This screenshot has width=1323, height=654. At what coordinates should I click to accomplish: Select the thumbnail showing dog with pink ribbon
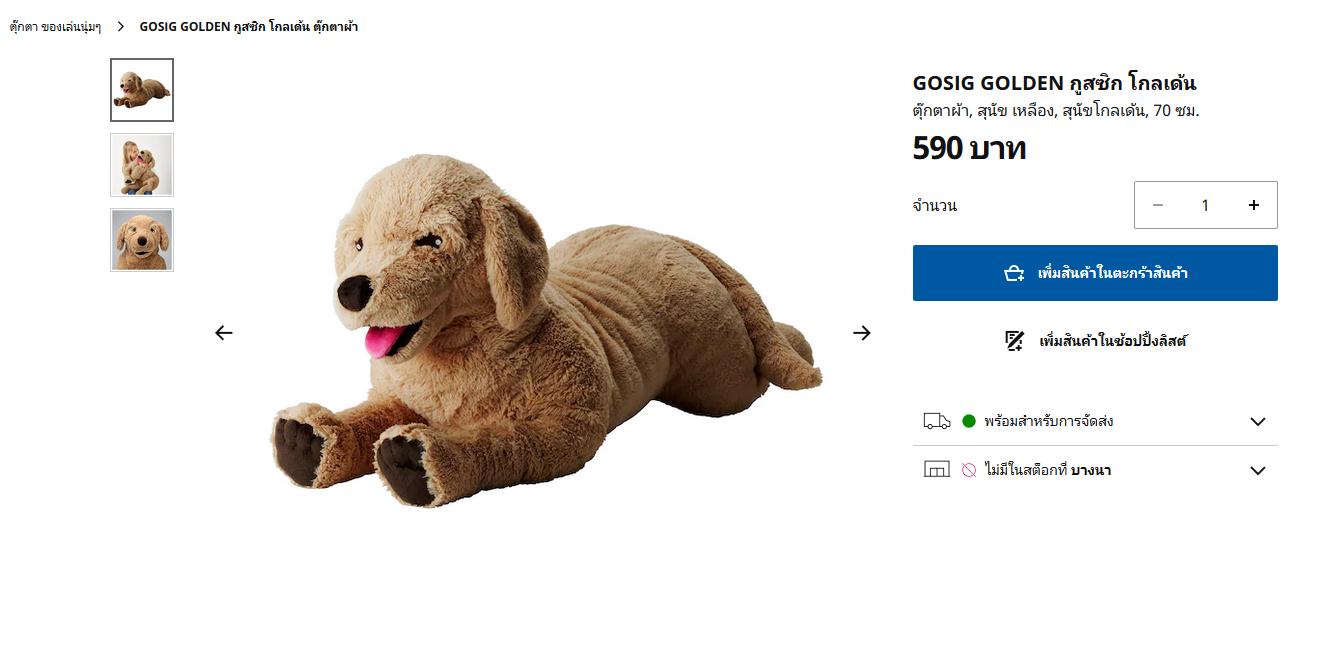point(141,164)
